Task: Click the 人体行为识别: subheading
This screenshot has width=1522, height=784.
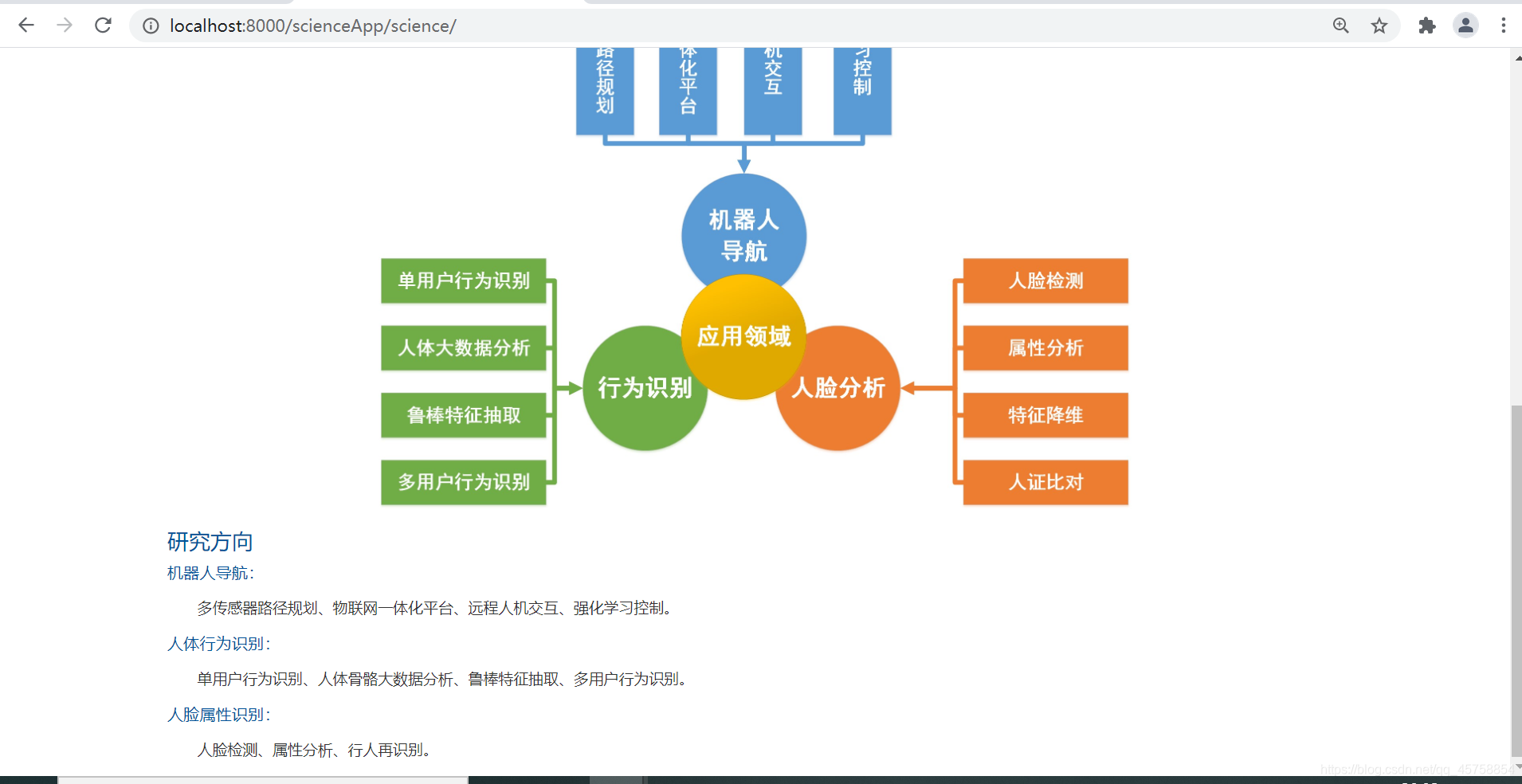Action: coord(218,644)
